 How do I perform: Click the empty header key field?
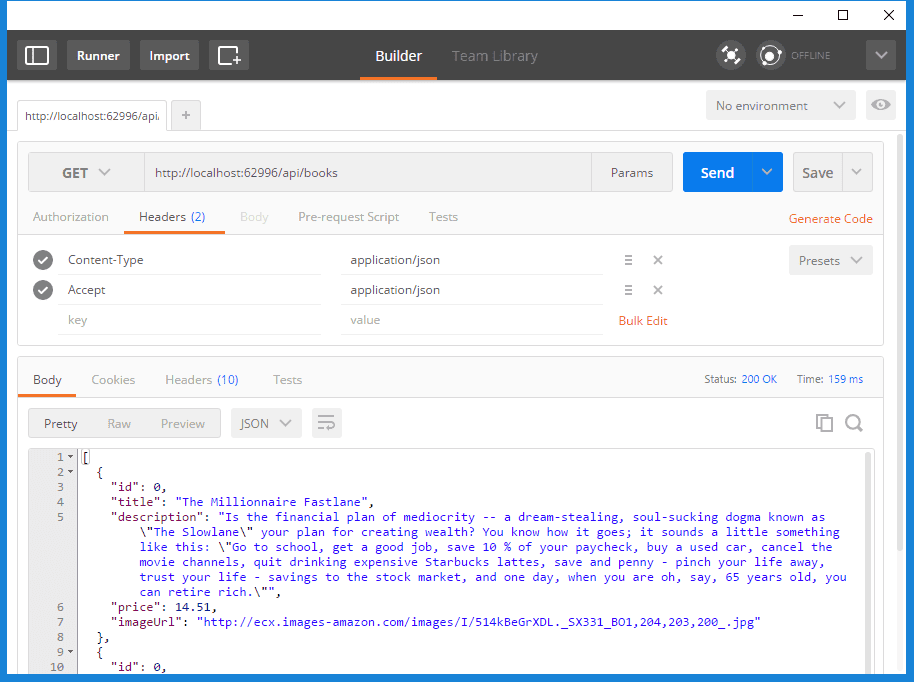pyautogui.click(x=189, y=320)
